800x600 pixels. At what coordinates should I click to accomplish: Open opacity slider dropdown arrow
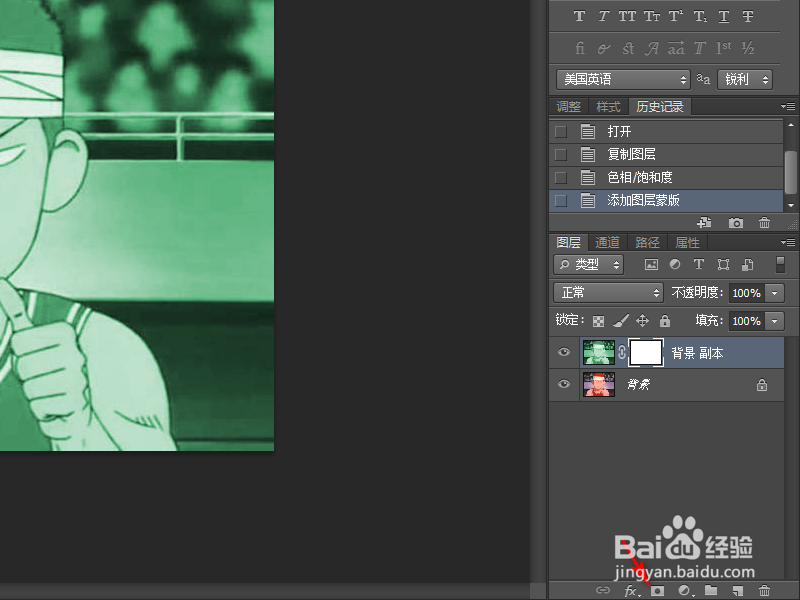tap(775, 293)
